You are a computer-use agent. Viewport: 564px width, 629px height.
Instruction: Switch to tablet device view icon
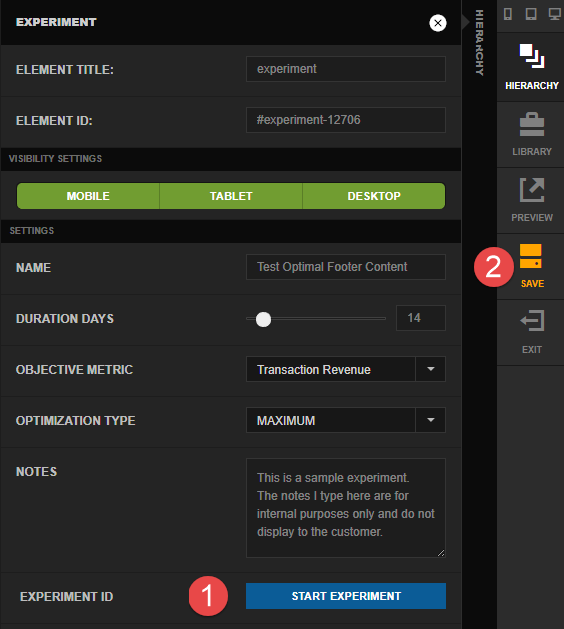531,14
